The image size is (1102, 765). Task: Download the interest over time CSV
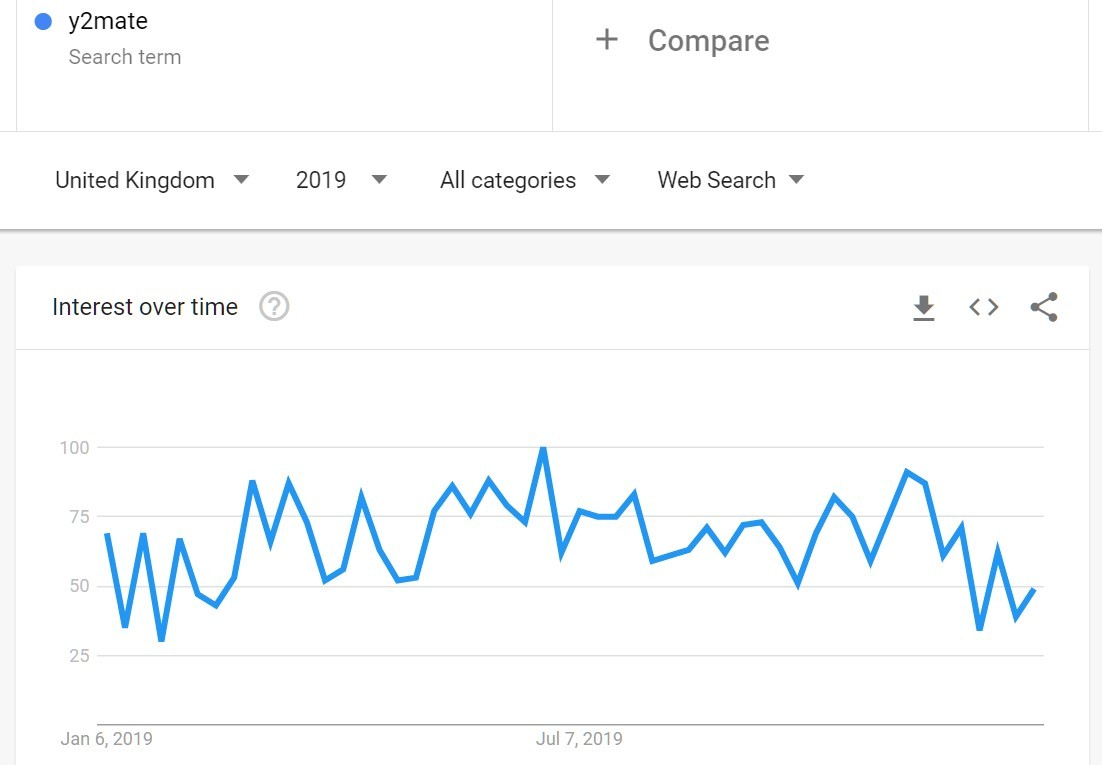(923, 308)
